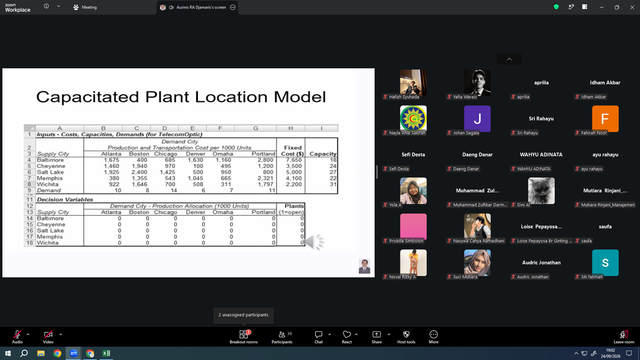This screenshot has height=360, width=640.
Task: Open File Explorer from taskbar
Action: [41, 353]
